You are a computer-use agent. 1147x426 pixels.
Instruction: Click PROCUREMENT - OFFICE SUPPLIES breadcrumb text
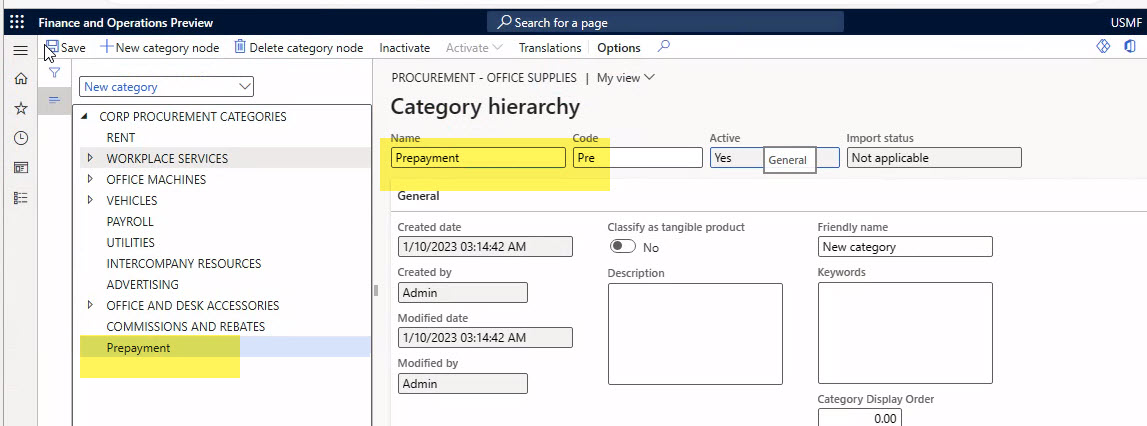[484, 78]
